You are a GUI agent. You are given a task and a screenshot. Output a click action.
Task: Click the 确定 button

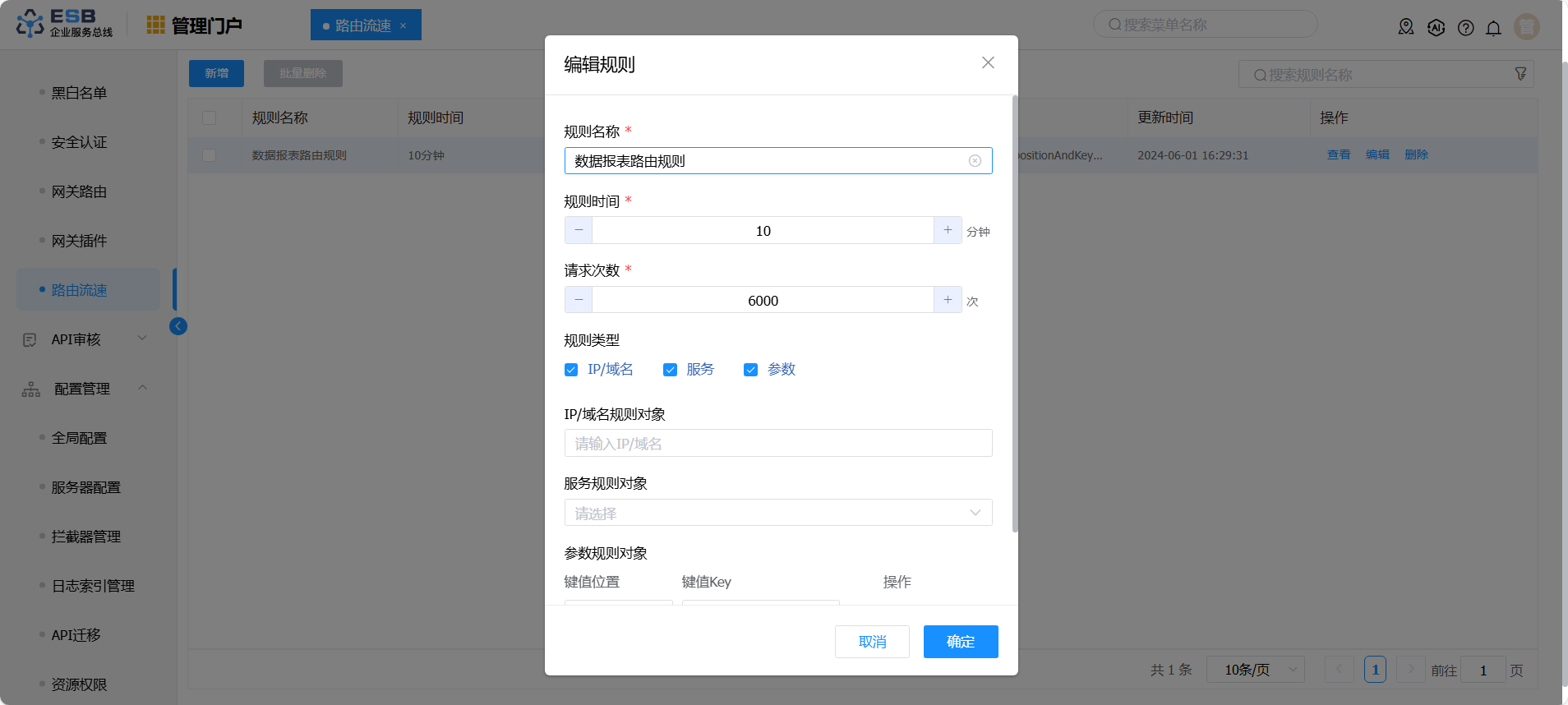click(960, 642)
